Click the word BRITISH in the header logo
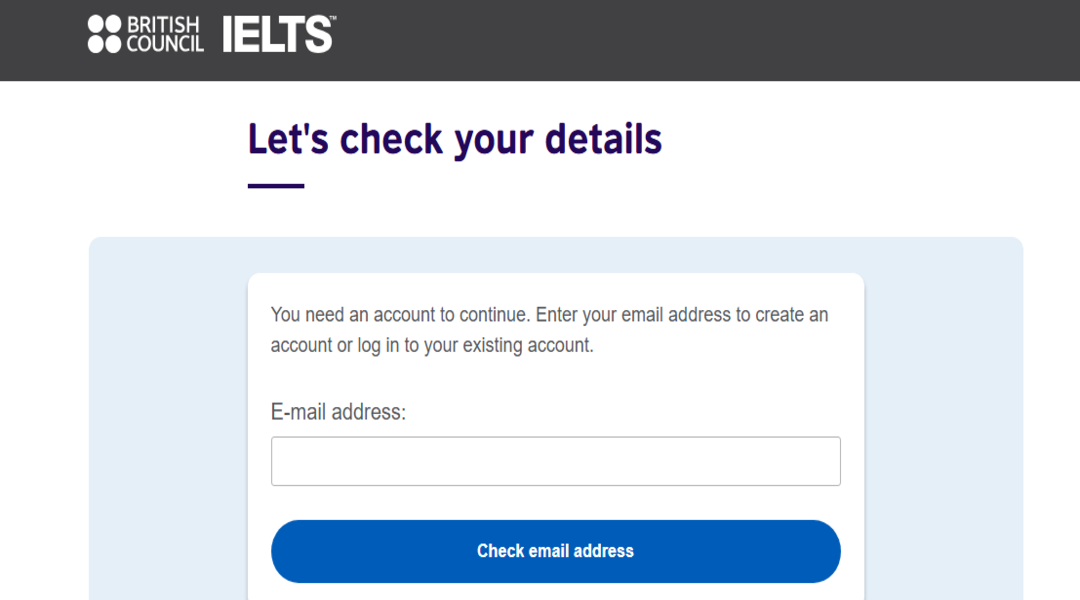This screenshot has width=1080, height=600. (x=165, y=25)
